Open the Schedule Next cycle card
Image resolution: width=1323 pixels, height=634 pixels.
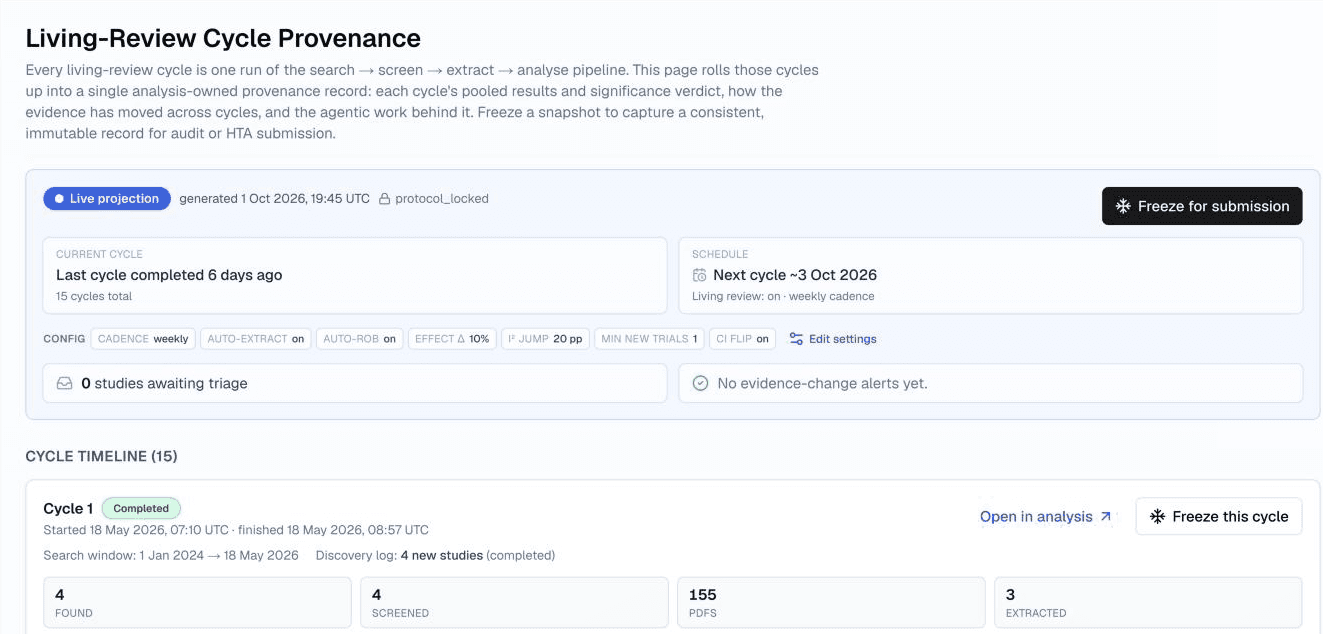[x=991, y=275]
